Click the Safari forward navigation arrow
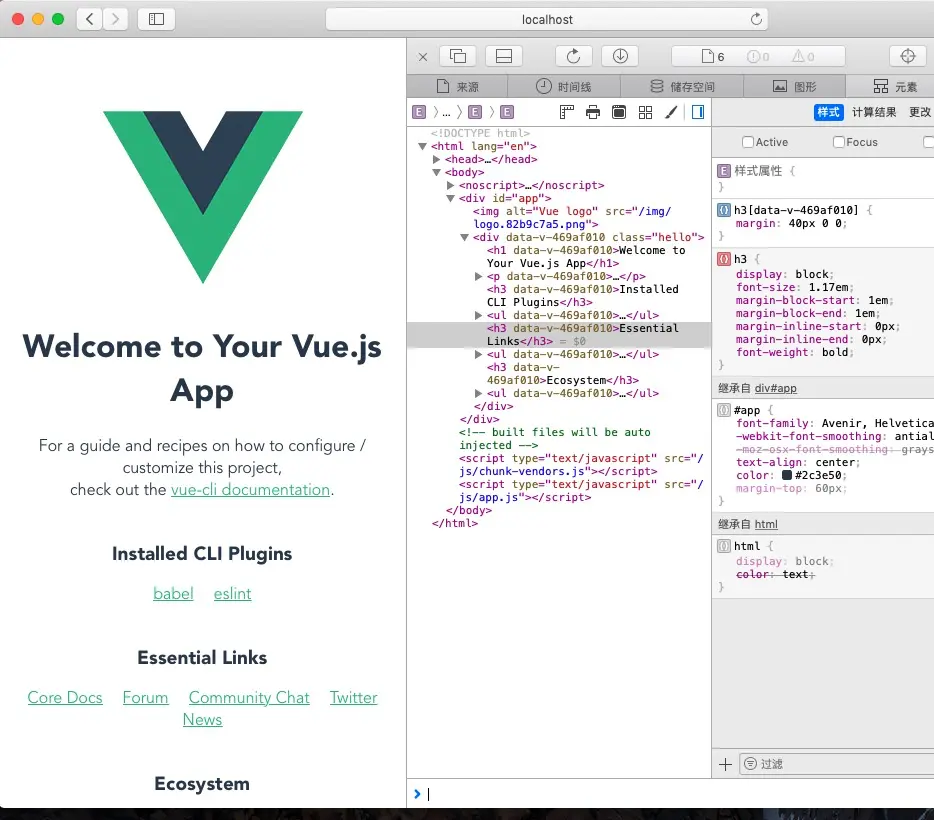 tap(115, 19)
